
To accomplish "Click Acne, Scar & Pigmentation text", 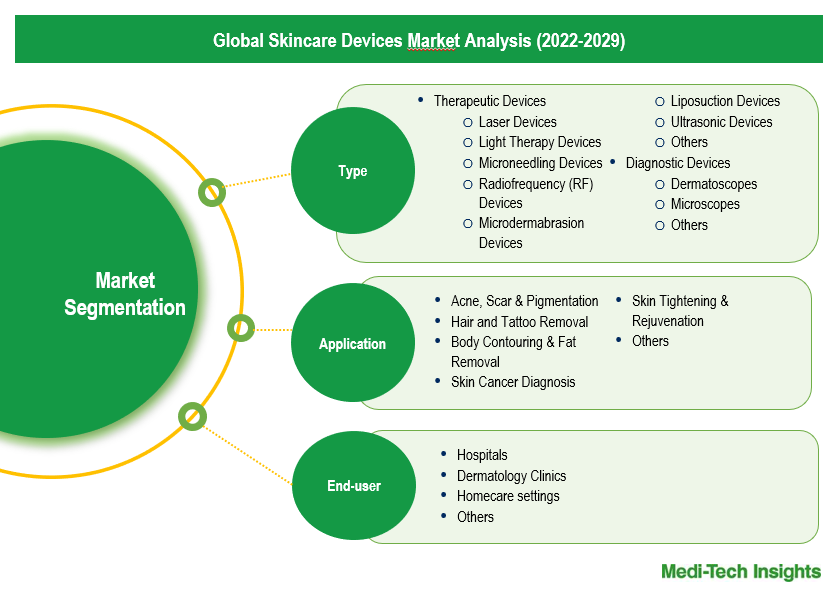I will pos(524,301).
